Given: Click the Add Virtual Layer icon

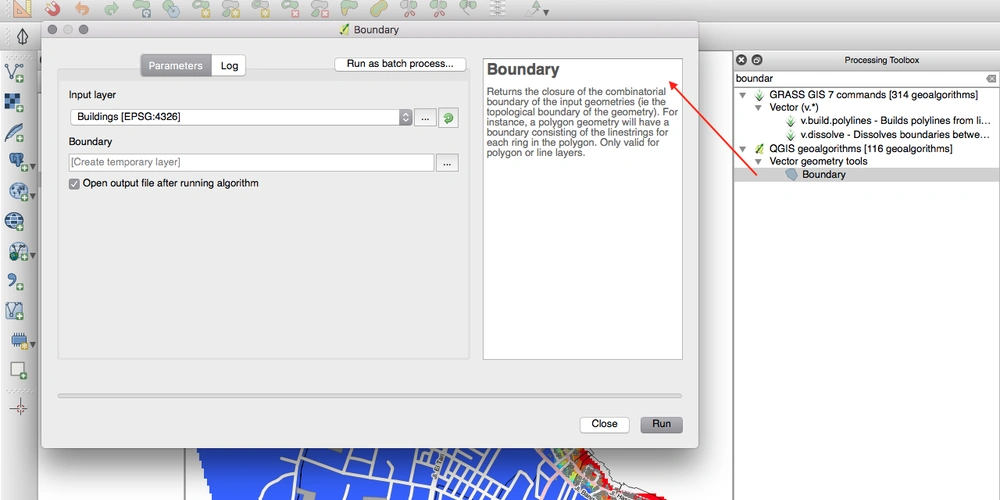Looking at the screenshot, I should coord(14,311).
